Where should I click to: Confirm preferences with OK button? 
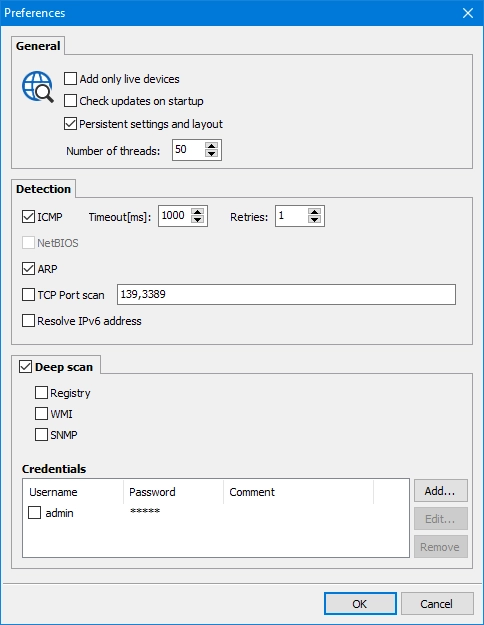pos(360,603)
